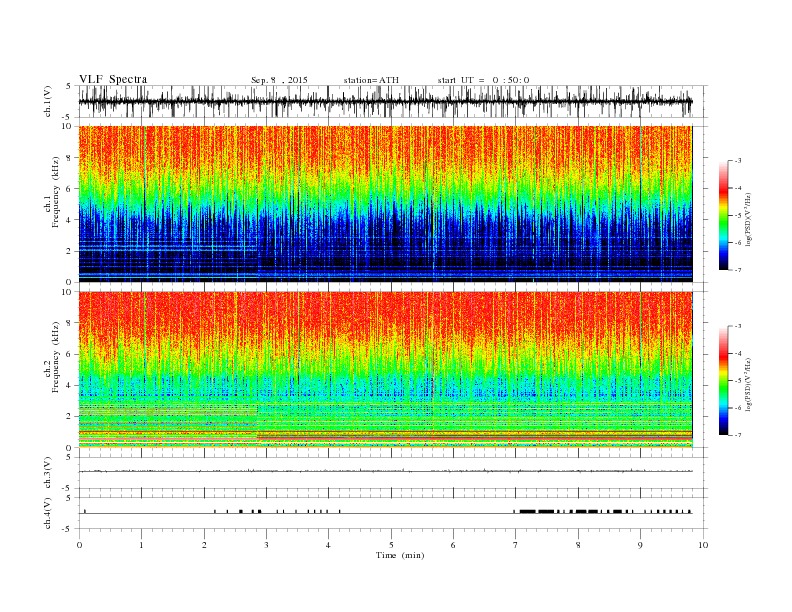Click the "Time (min)" axis title
Screen dimensions: 792x612
(x=400, y=555)
